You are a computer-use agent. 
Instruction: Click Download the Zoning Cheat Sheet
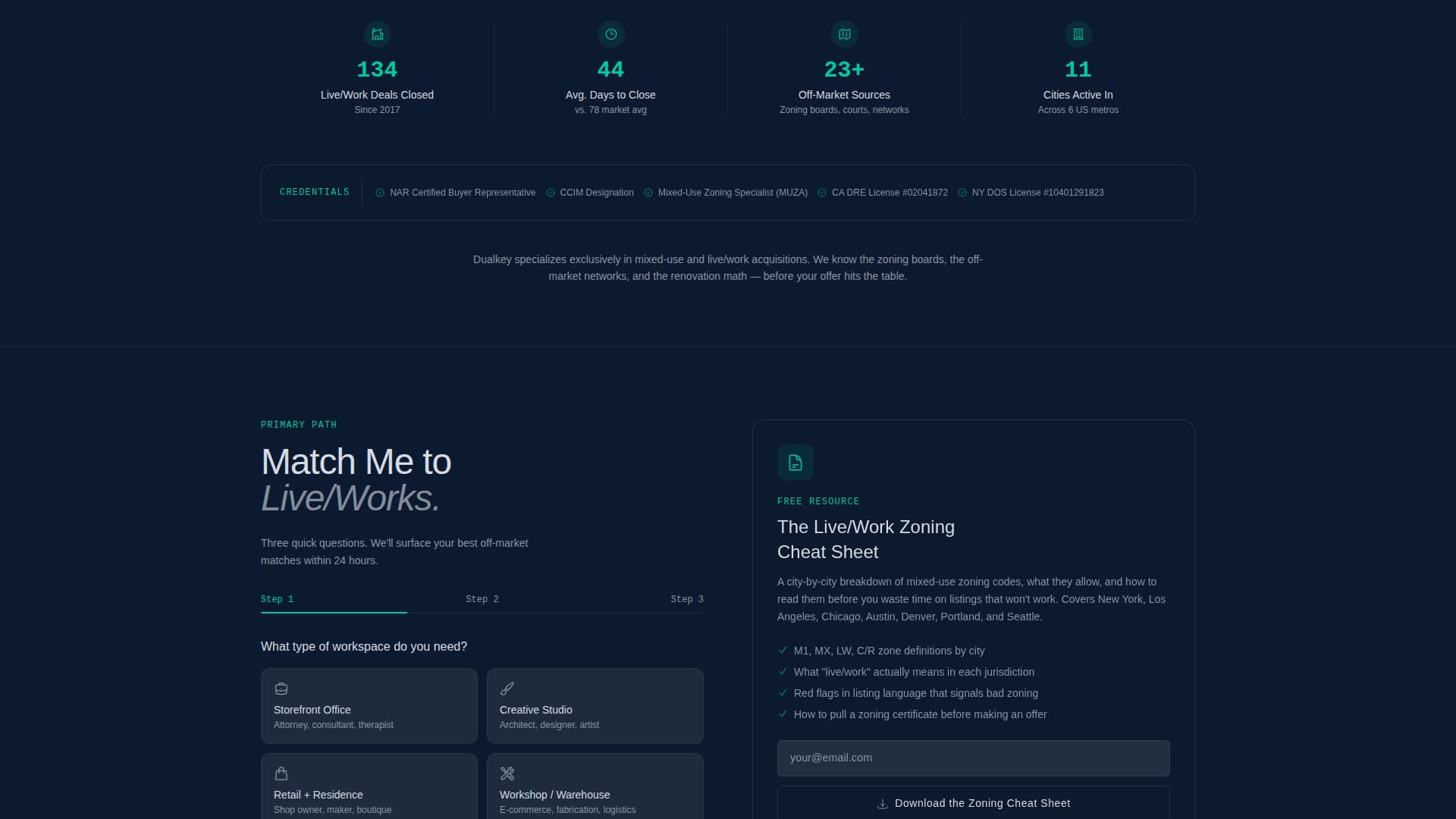click(973, 803)
